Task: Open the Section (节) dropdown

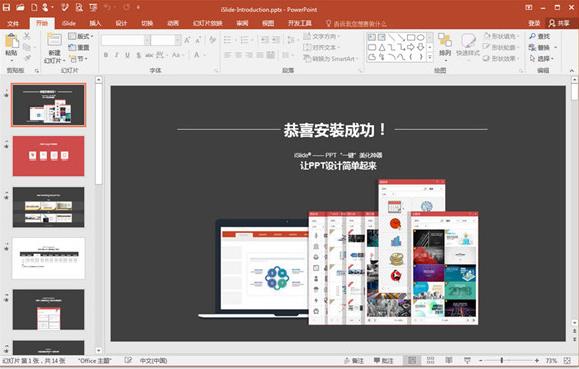Action: 79,58
